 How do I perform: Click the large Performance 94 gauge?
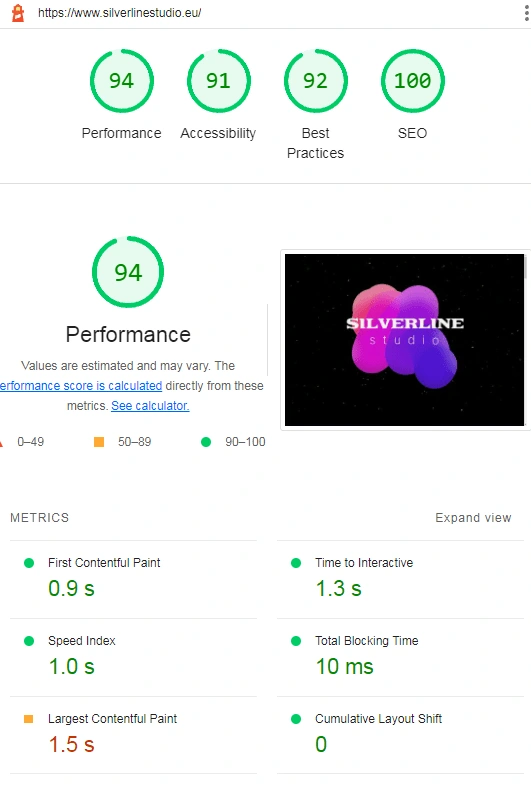[x=128, y=272]
